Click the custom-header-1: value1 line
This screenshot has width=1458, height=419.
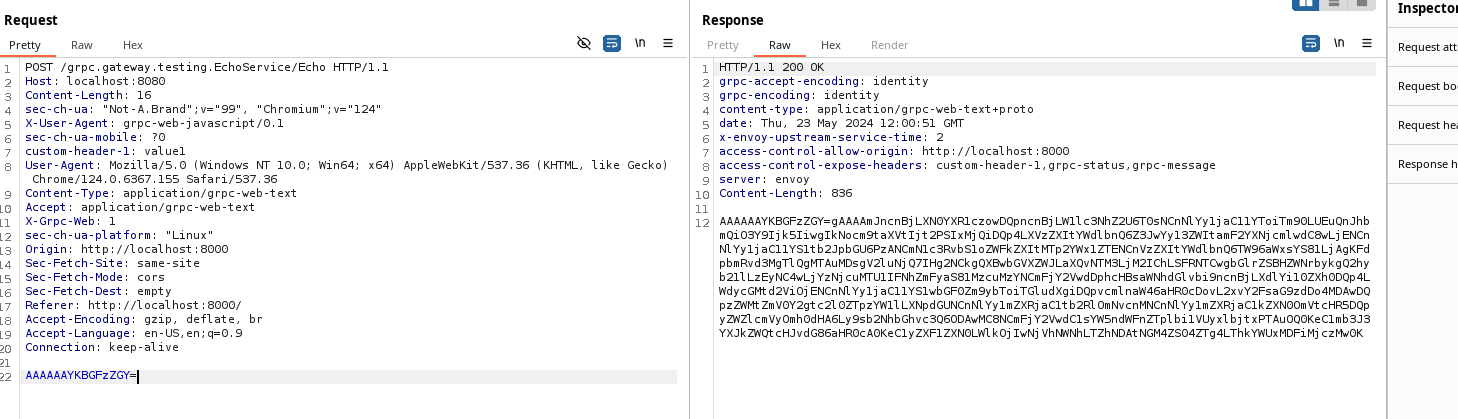click(105, 152)
